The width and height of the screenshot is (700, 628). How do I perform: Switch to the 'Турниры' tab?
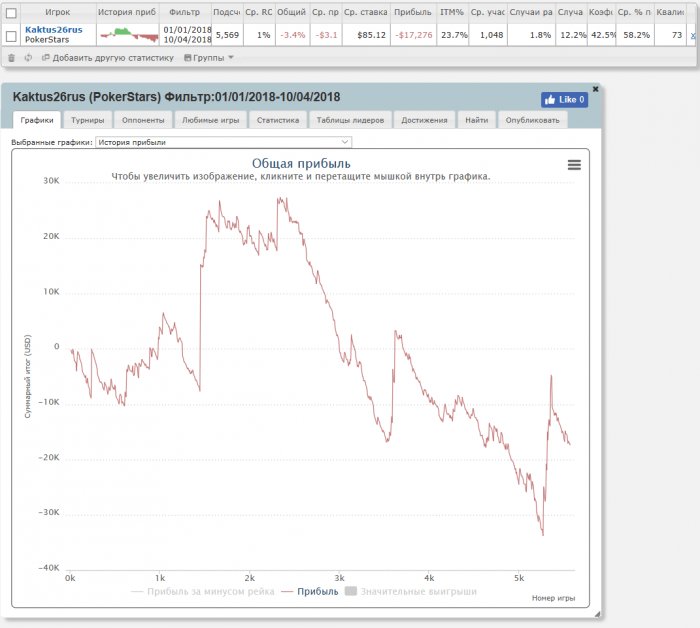[88, 120]
